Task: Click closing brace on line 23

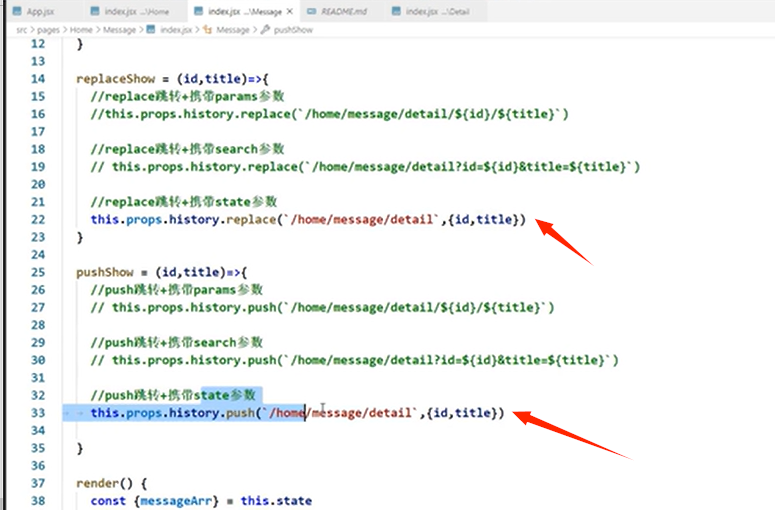Action: pos(80,237)
